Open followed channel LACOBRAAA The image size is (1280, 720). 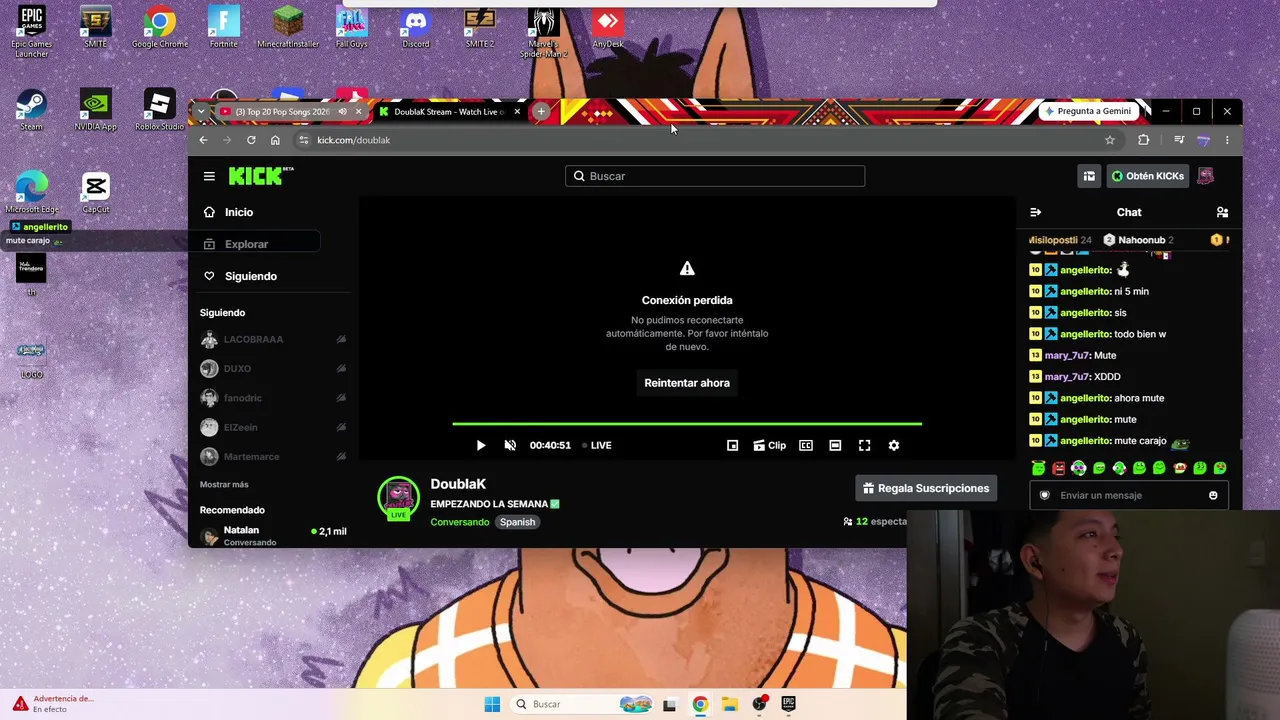tap(272, 339)
